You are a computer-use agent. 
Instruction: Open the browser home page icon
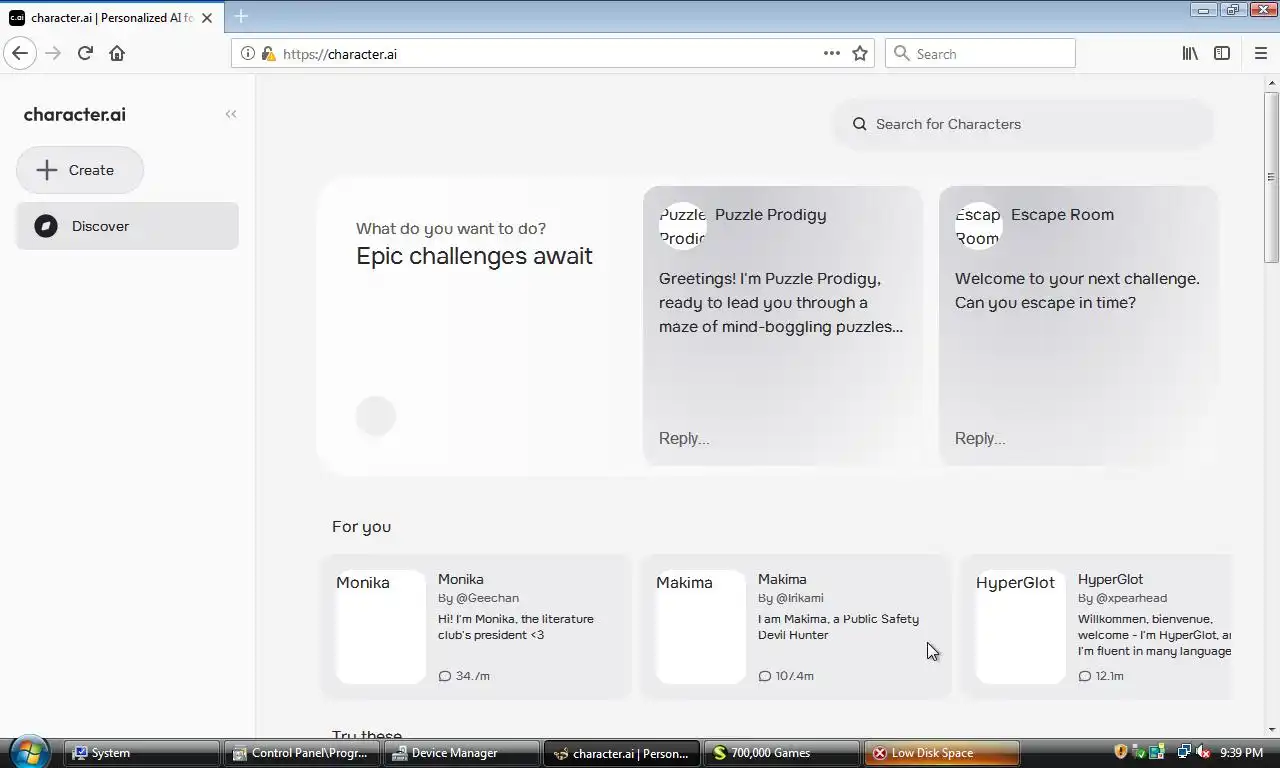[117, 53]
